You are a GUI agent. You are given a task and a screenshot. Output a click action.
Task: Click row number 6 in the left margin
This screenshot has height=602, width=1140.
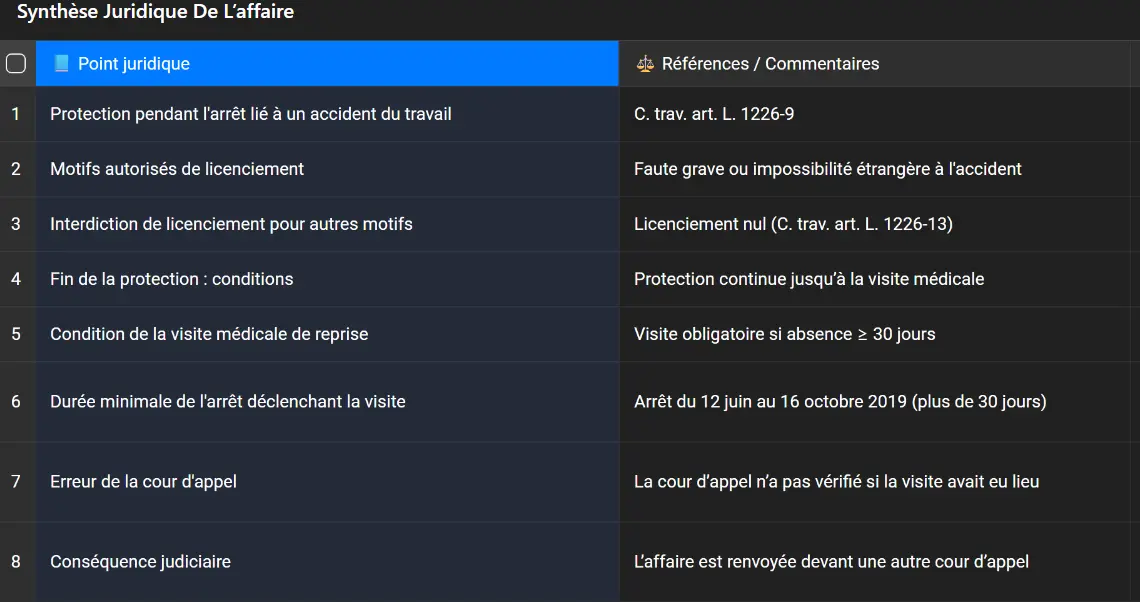[x=16, y=402]
